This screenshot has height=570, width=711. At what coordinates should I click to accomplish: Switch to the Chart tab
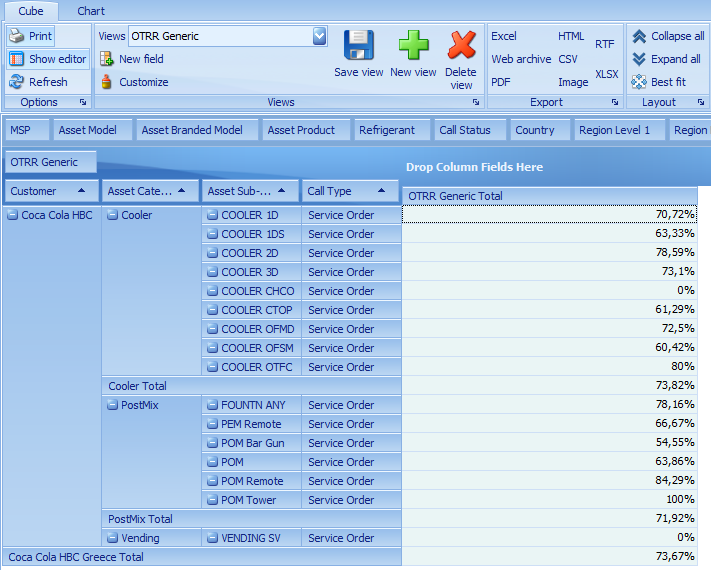click(91, 11)
